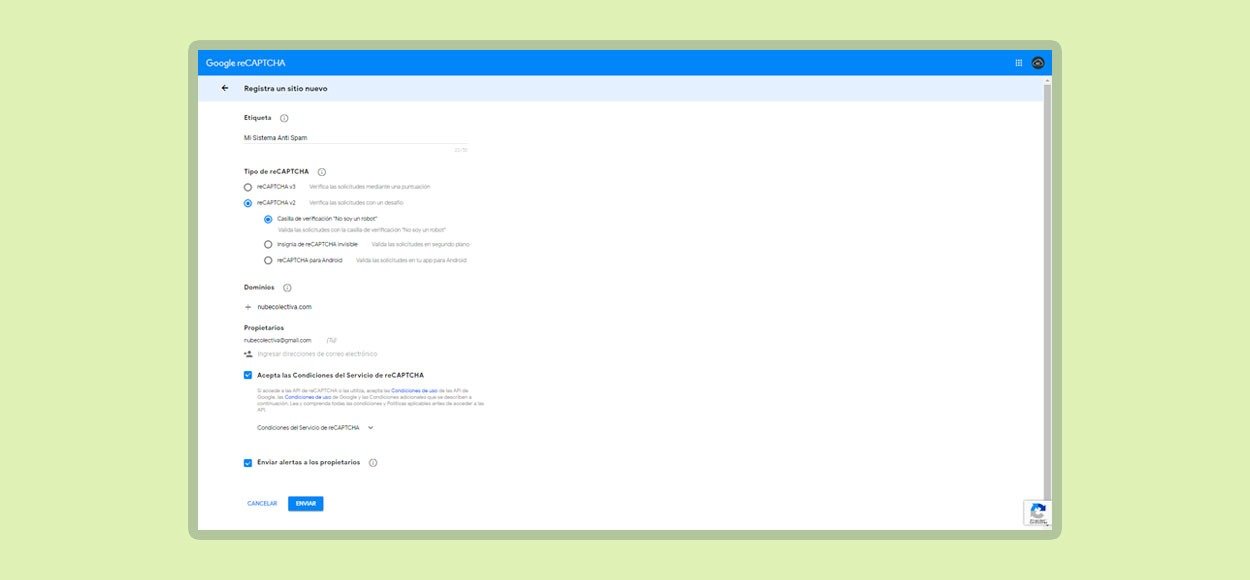Show info for Tipo de reCAPTCHA

tap(321, 172)
